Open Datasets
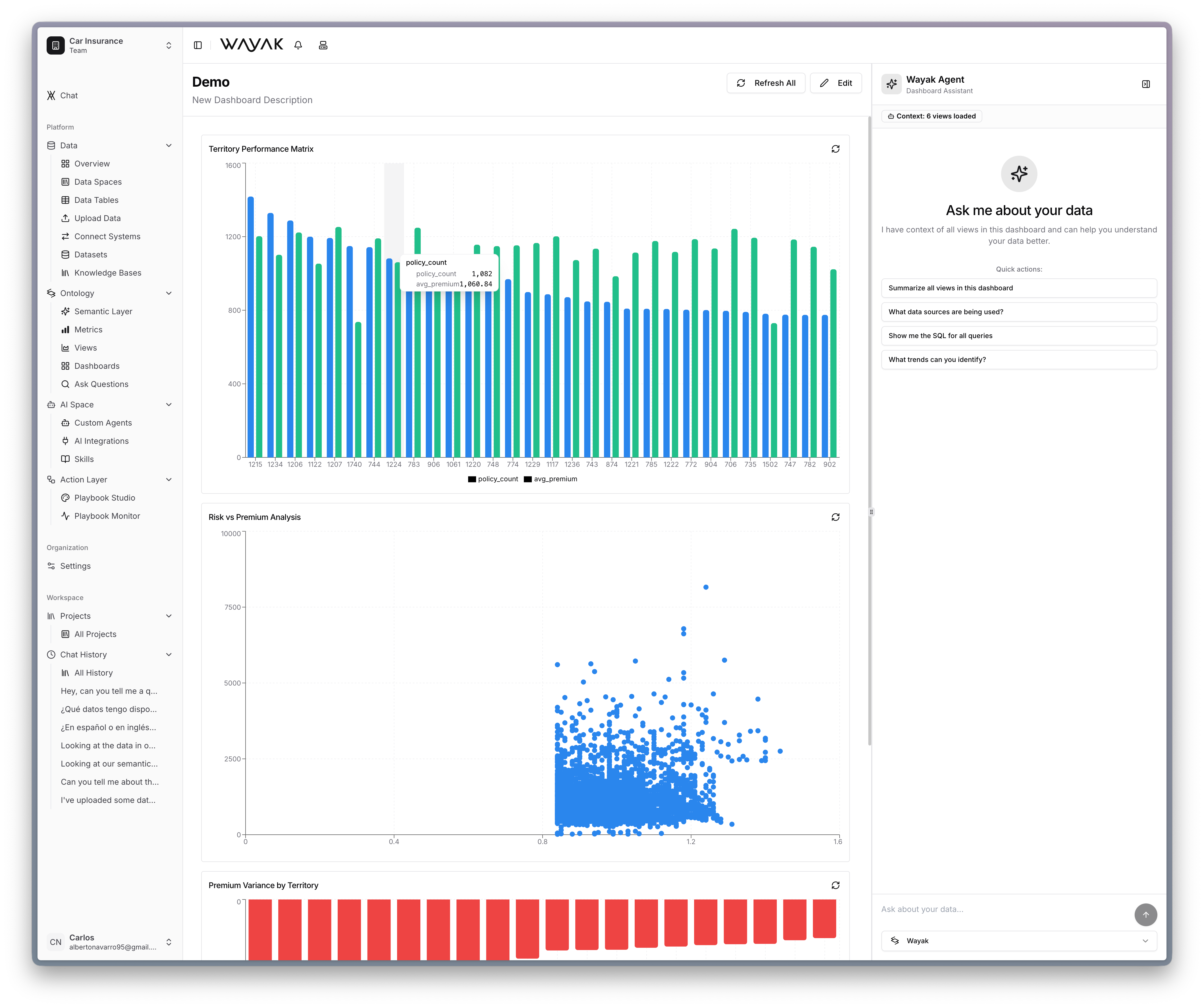This screenshot has height=1008, width=1204. [91, 255]
